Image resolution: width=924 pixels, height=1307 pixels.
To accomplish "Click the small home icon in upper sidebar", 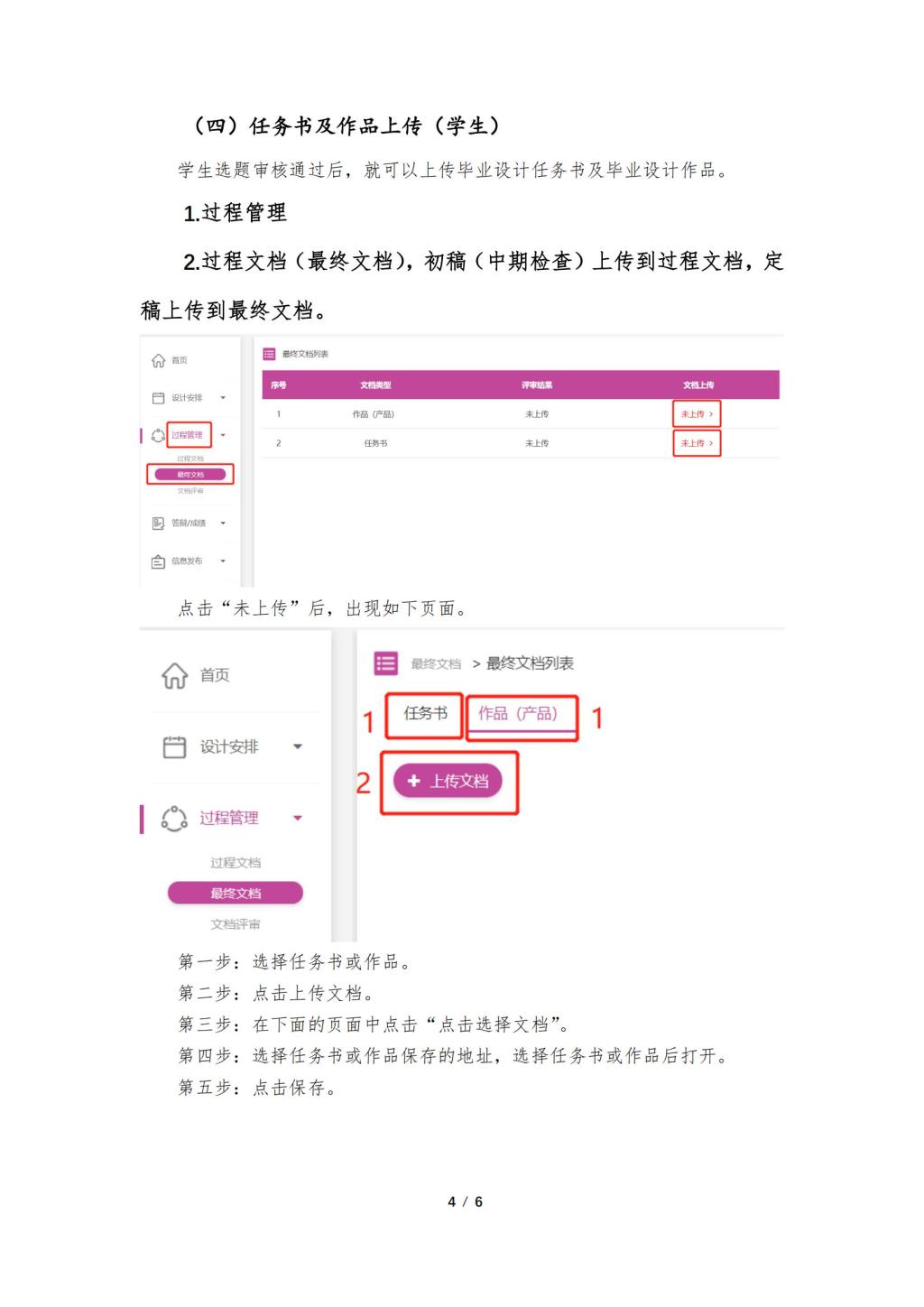I will (x=158, y=360).
